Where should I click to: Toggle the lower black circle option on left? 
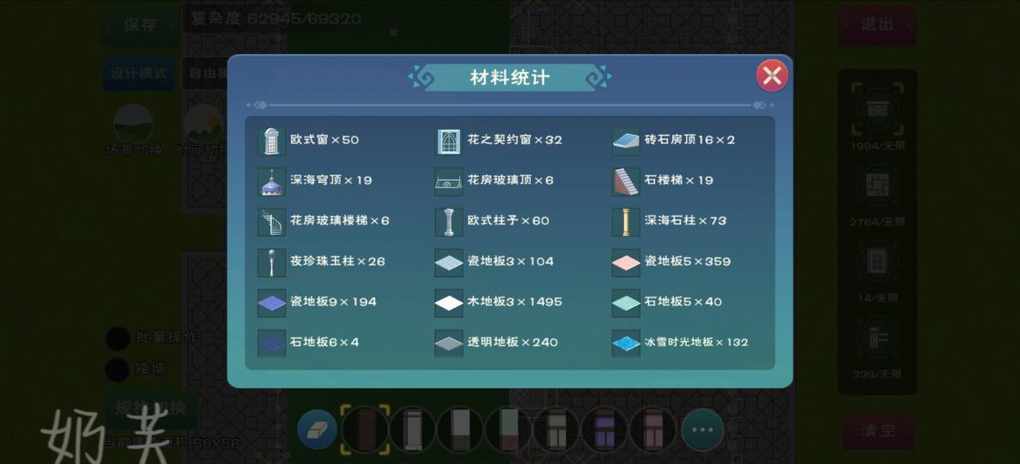pyautogui.click(x=118, y=369)
